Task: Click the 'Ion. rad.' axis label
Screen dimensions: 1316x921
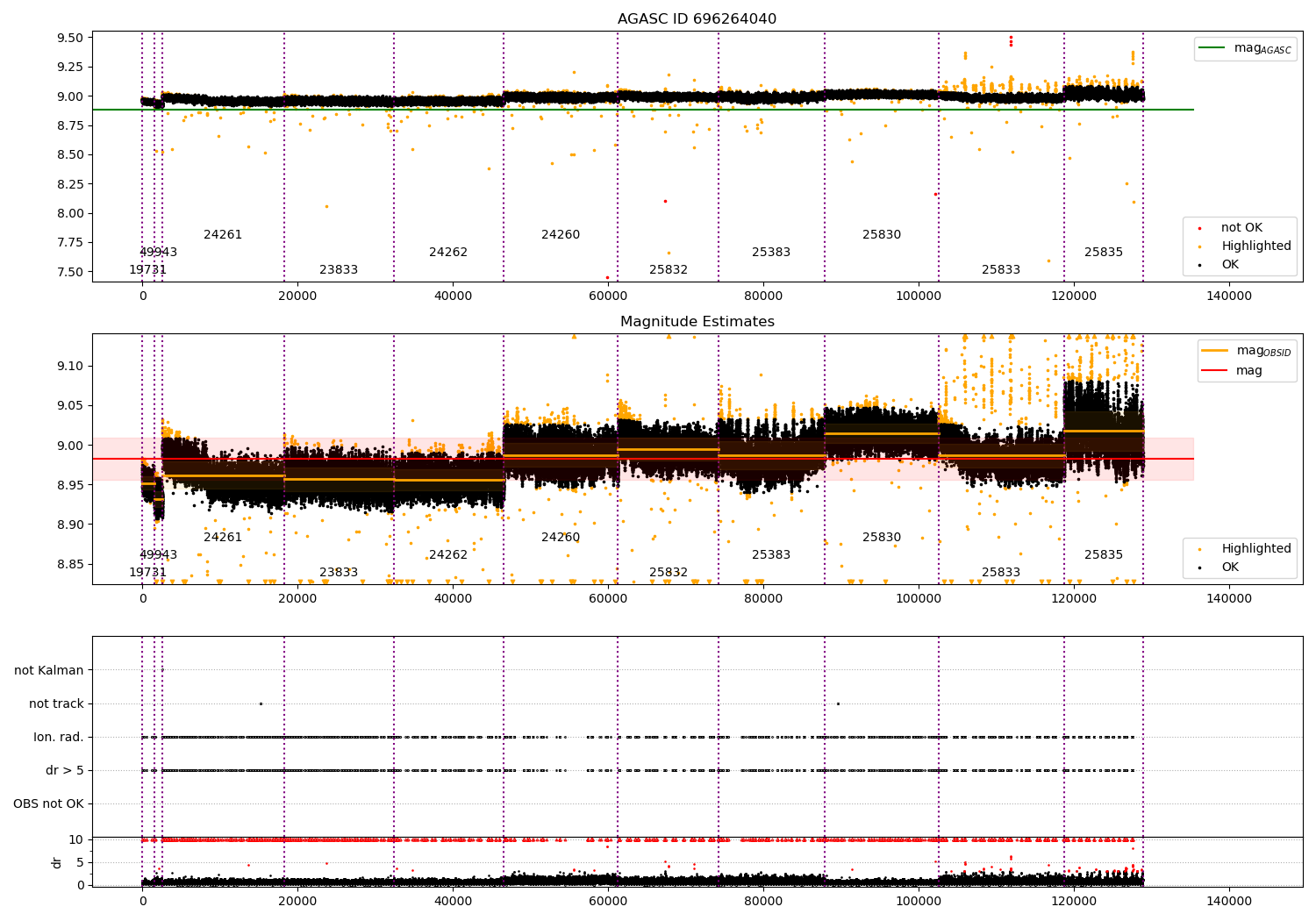Action: [x=59, y=737]
